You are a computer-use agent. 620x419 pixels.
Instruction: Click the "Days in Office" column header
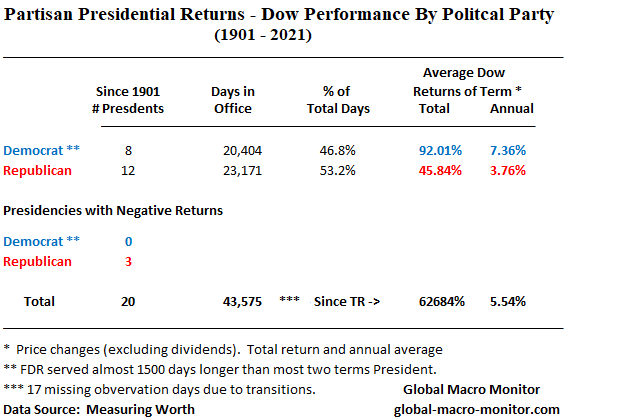(x=232, y=101)
